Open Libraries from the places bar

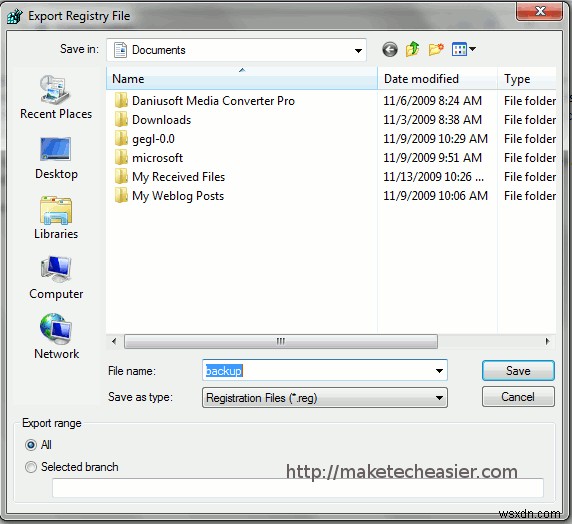tap(56, 218)
